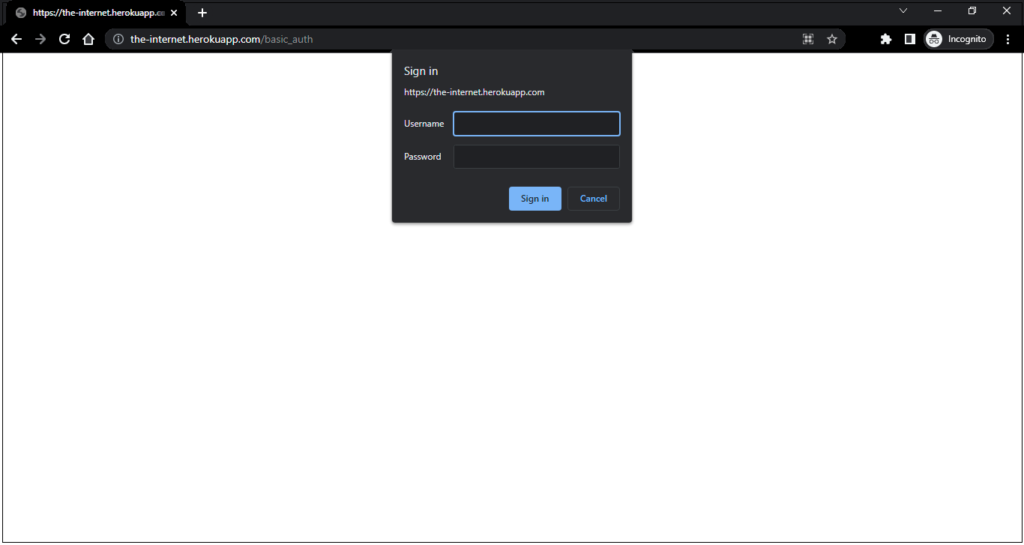Select the the-internet.herokuapp.com tab

coord(96,13)
